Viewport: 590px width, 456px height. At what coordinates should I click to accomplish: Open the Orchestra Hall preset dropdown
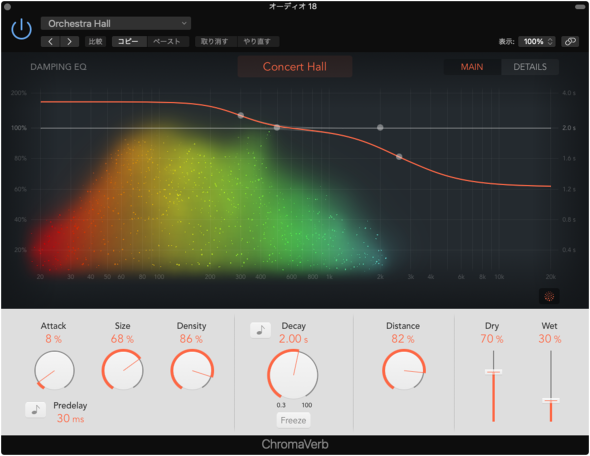click(x=116, y=23)
